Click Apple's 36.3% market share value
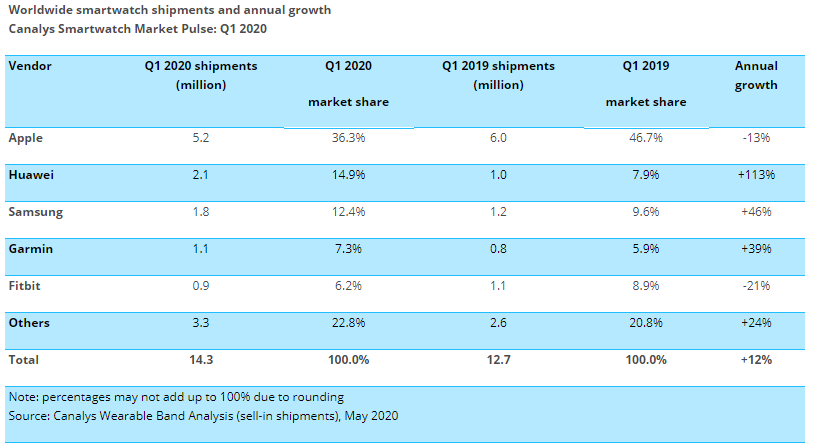Image resolution: width=814 pixels, height=444 pixels. (x=348, y=137)
